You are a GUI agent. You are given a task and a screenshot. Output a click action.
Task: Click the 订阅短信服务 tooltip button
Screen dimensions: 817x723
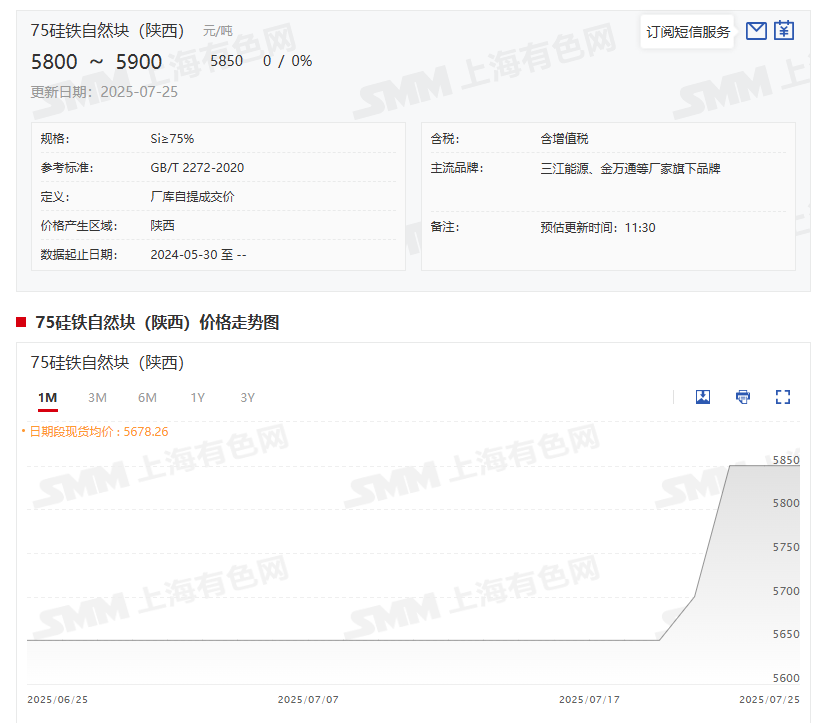click(x=688, y=32)
